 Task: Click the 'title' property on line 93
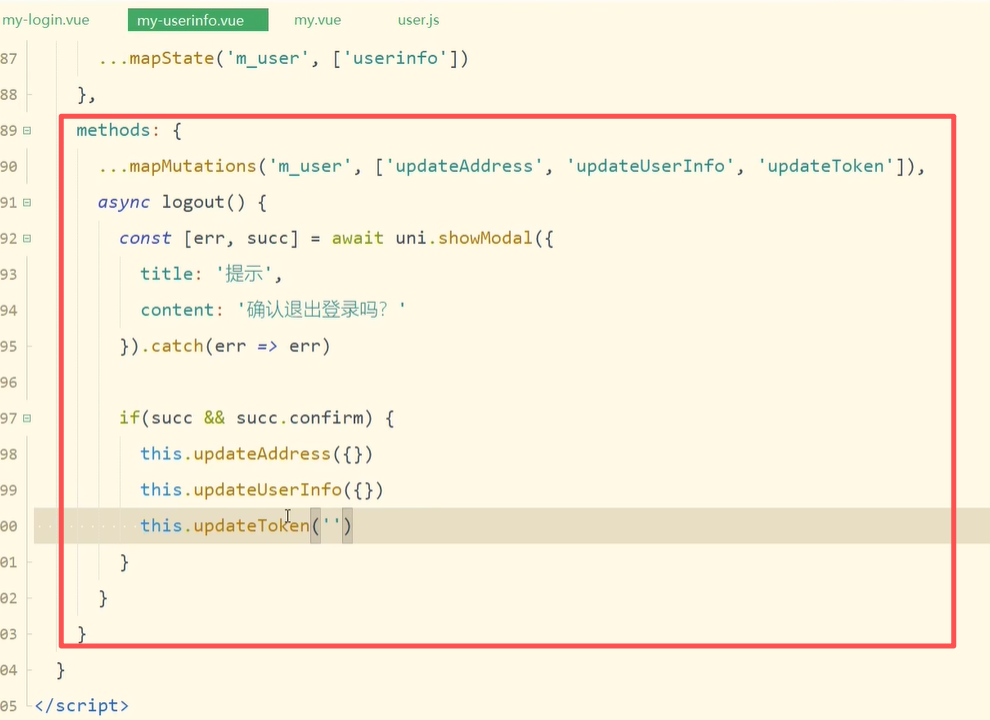tap(166, 273)
